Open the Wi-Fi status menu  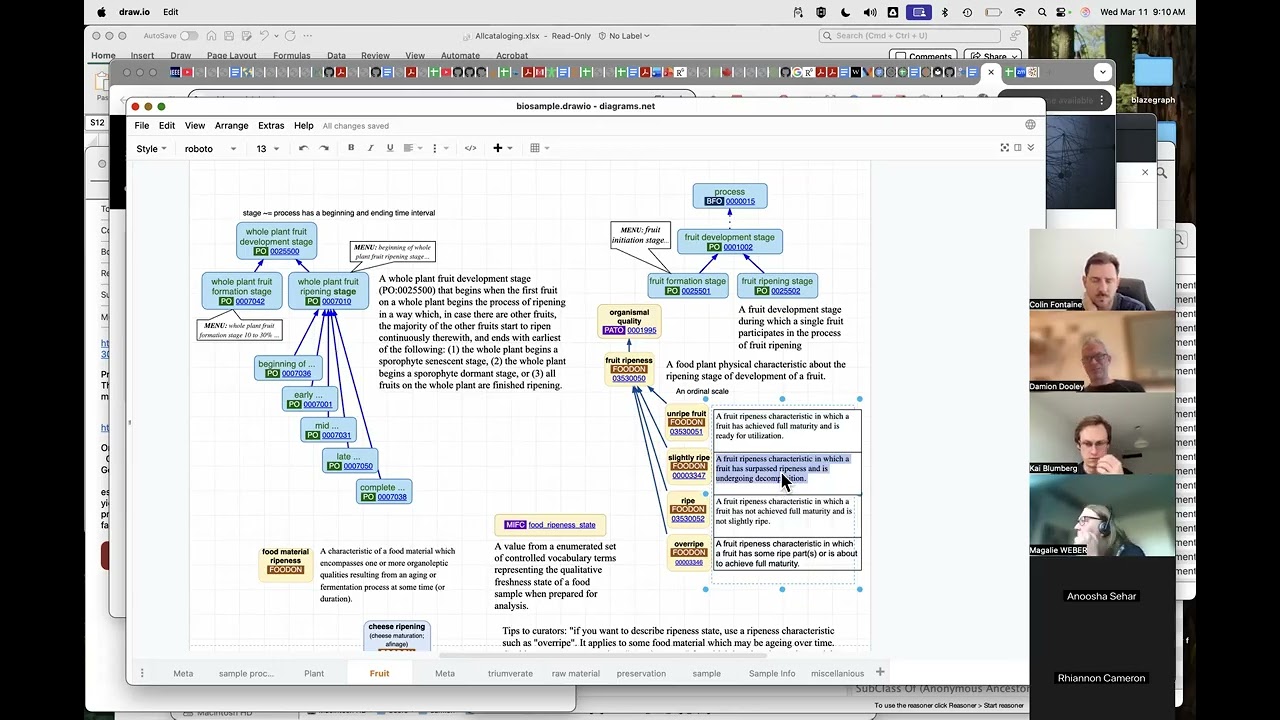pyautogui.click(x=1019, y=12)
